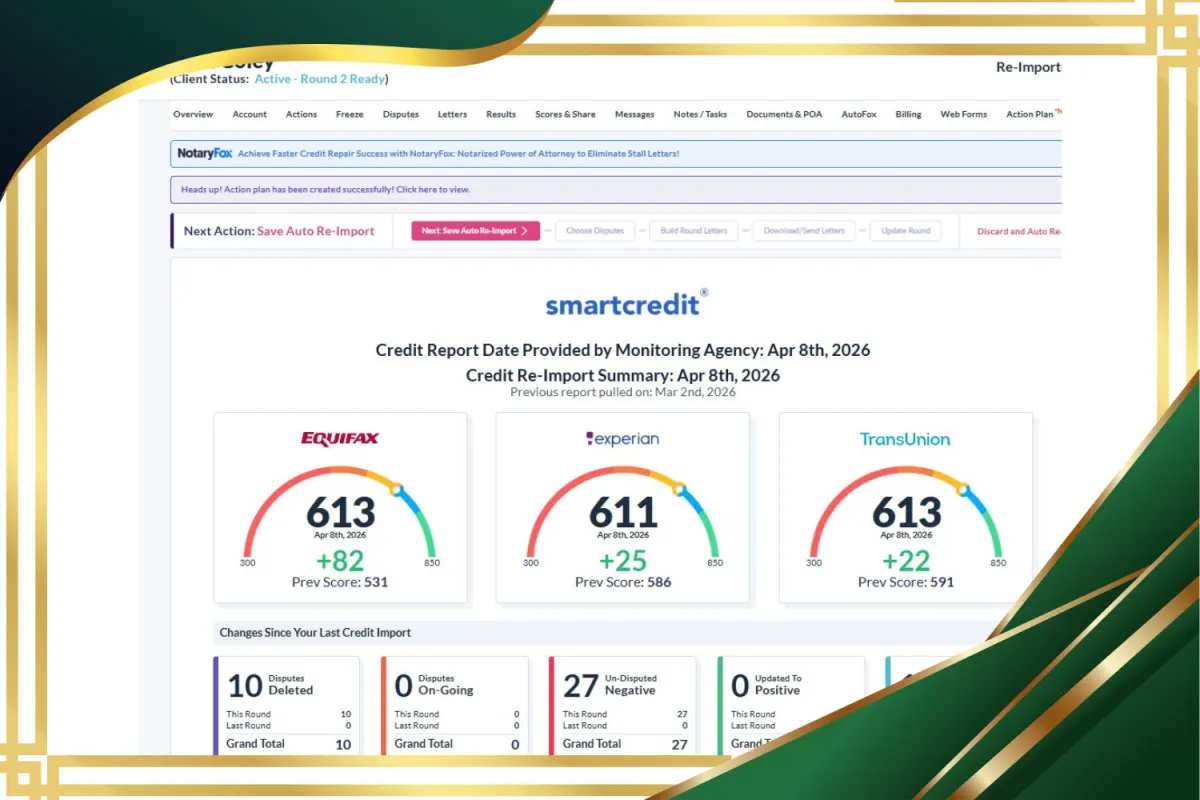Click the smartcredit logo
The image size is (1200, 800).
tap(627, 302)
